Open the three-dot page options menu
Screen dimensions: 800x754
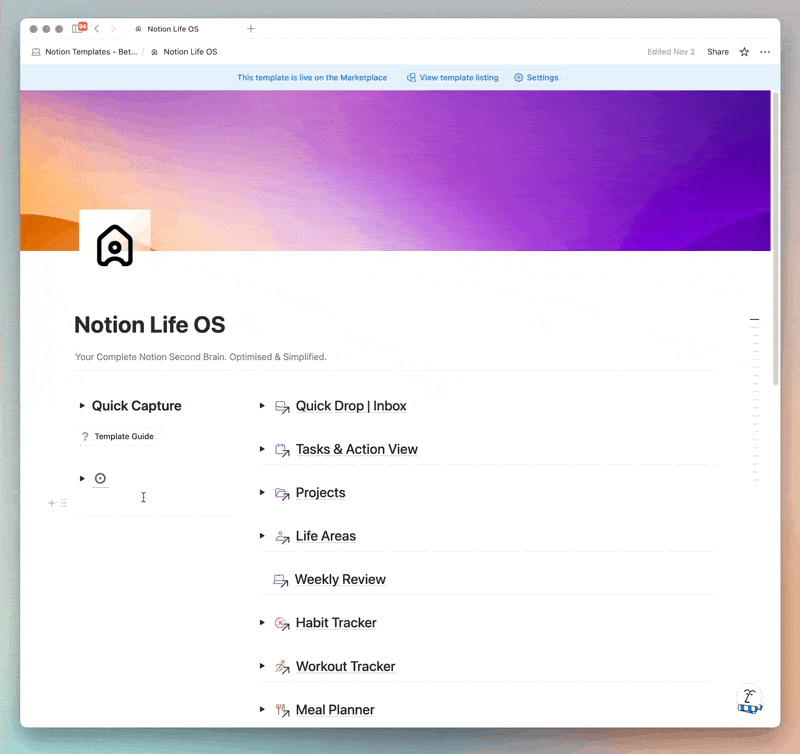(x=765, y=52)
